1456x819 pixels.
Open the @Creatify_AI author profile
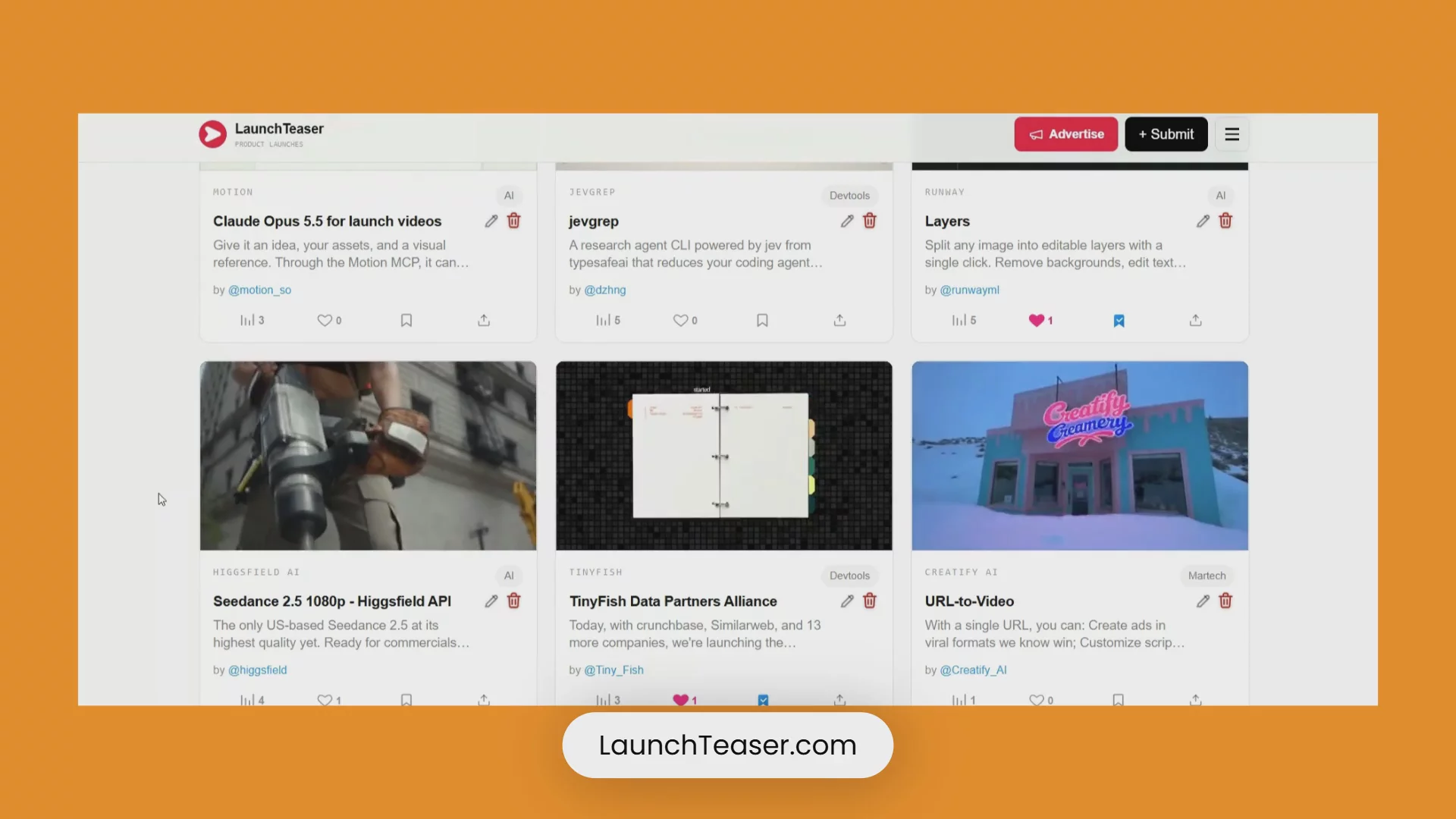tap(973, 670)
